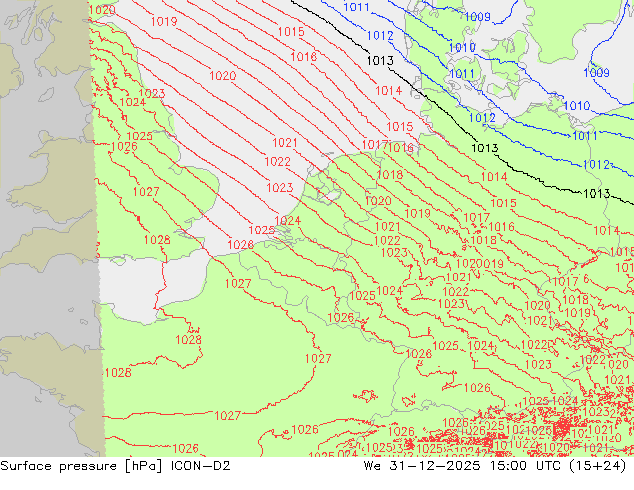Image resolution: width=634 pixels, height=490 pixels.
Task: Click the "(15+24)" forecast offset text
Action: click(598, 466)
